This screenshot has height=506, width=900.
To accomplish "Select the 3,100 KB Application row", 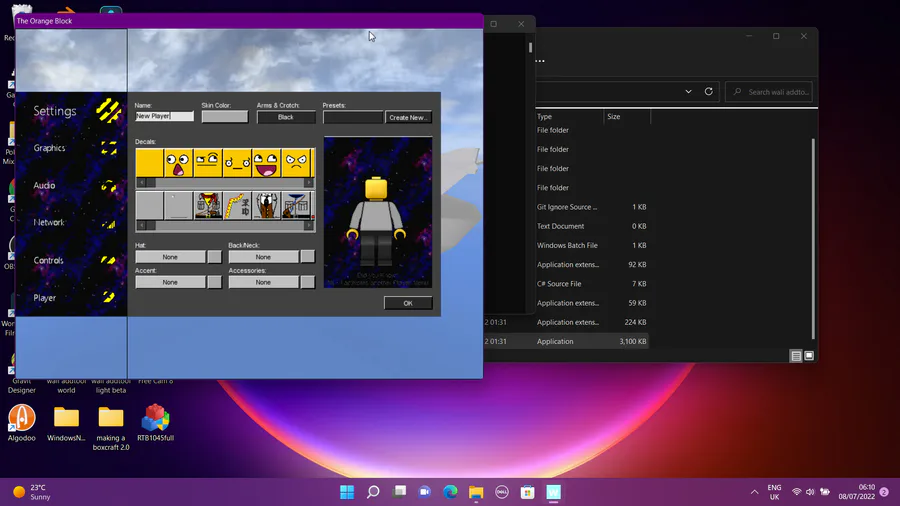I will point(566,341).
